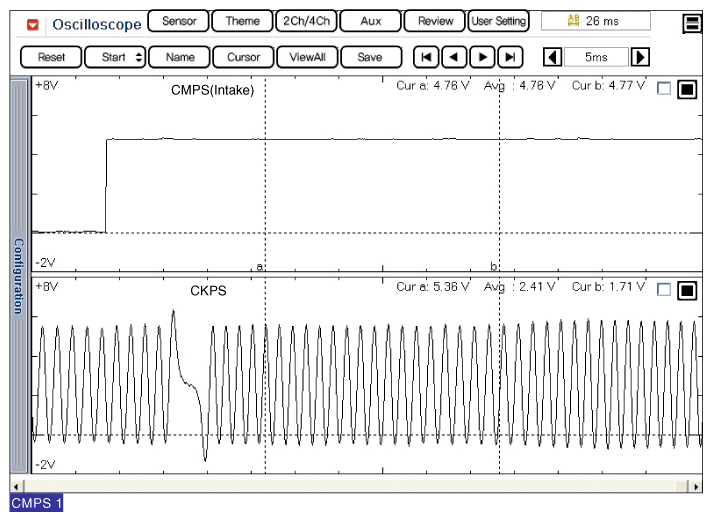Click the filled square icon on CMPS channel
Screen dimensions: 712x521
(687, 90)
